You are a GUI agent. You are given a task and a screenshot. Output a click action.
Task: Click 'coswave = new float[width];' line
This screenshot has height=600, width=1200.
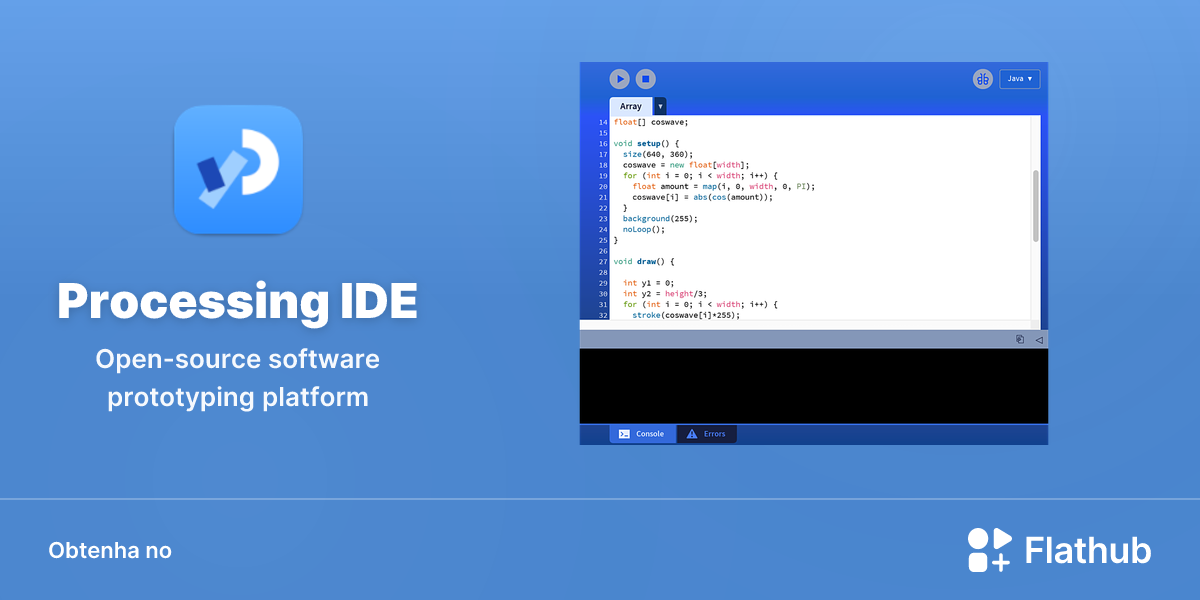click(x=686, y=165)
